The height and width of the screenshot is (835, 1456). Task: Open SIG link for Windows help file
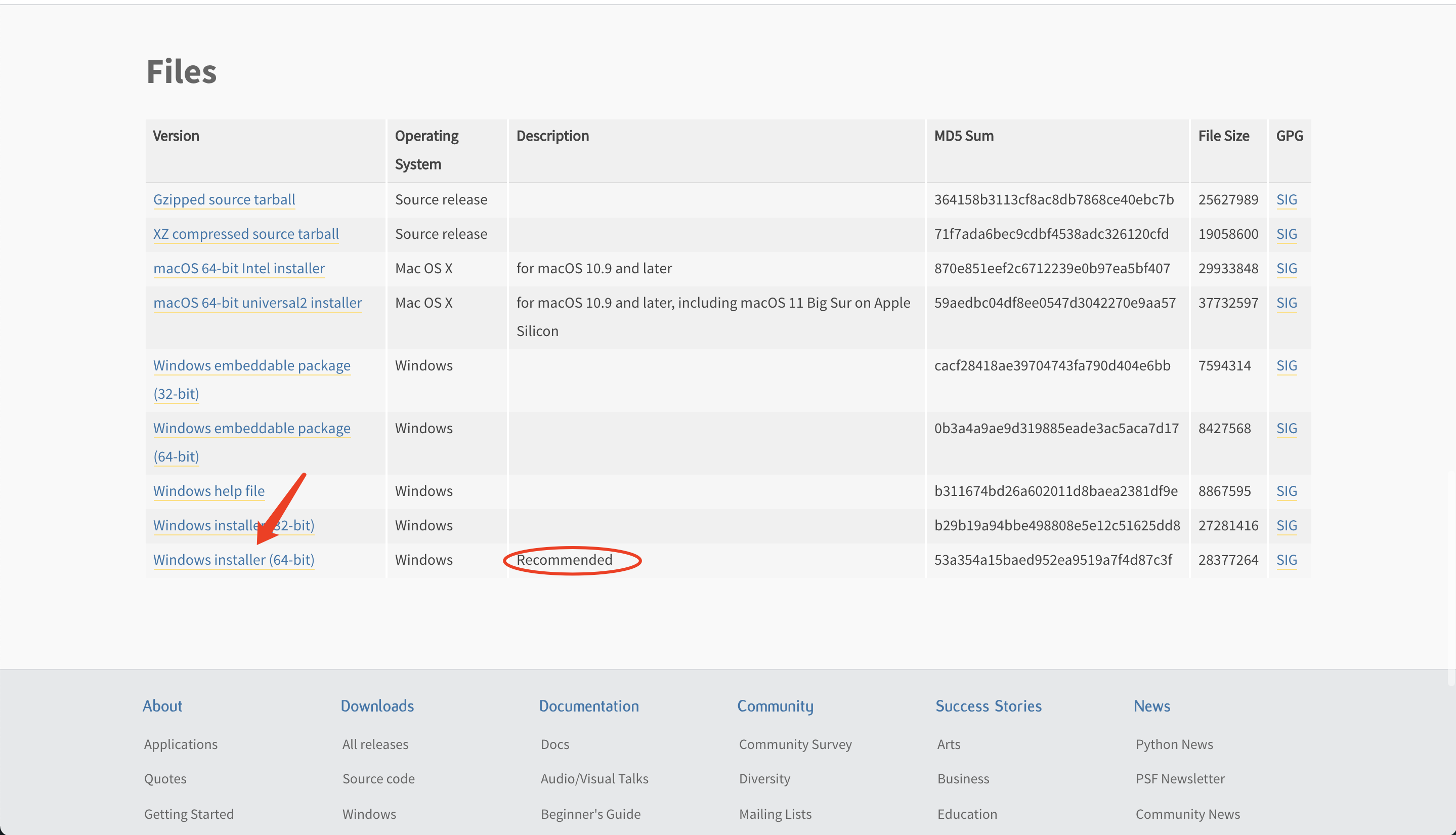pos(1287,491)
